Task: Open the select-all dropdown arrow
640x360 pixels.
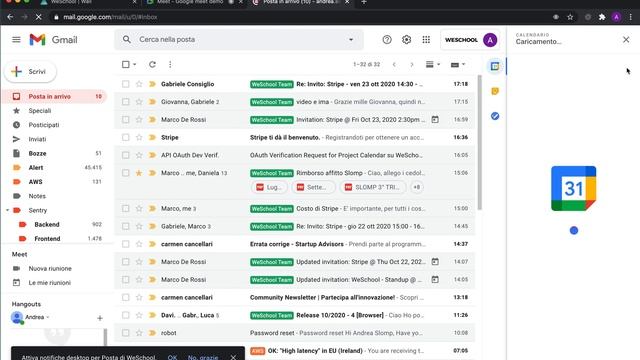Action: click(x=134, y=64)
